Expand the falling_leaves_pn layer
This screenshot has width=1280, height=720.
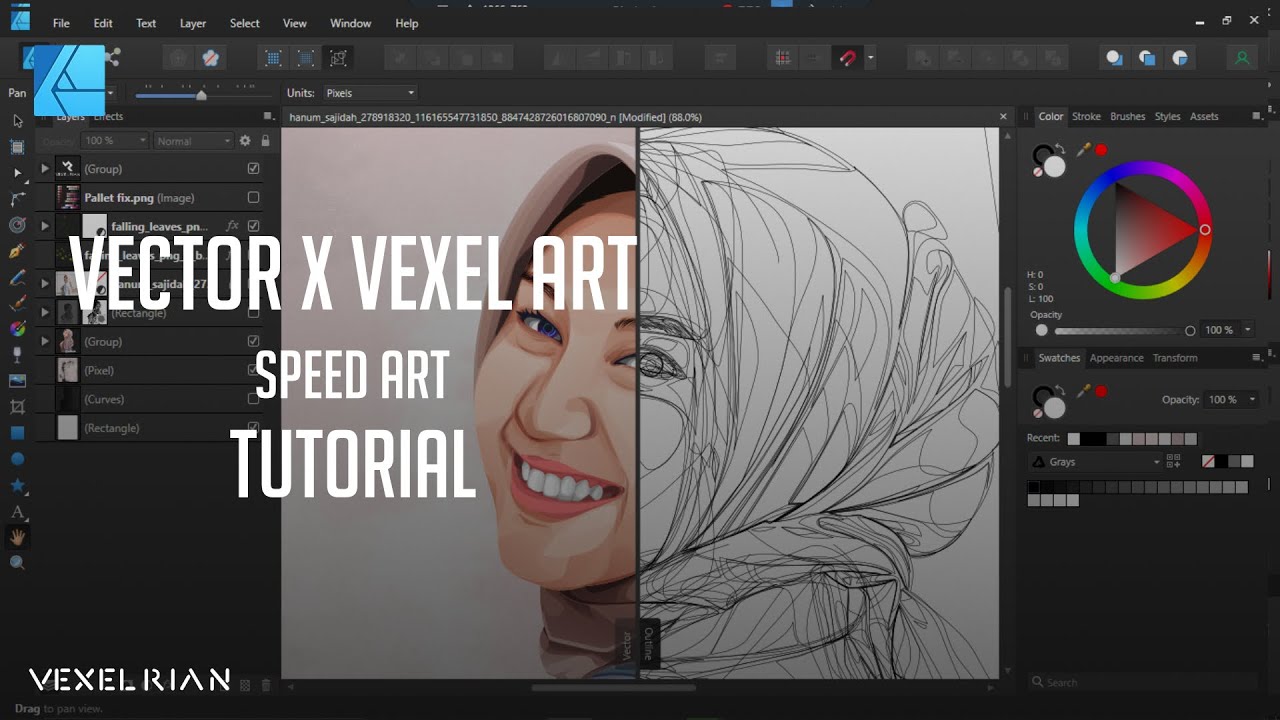coord(44,226)
